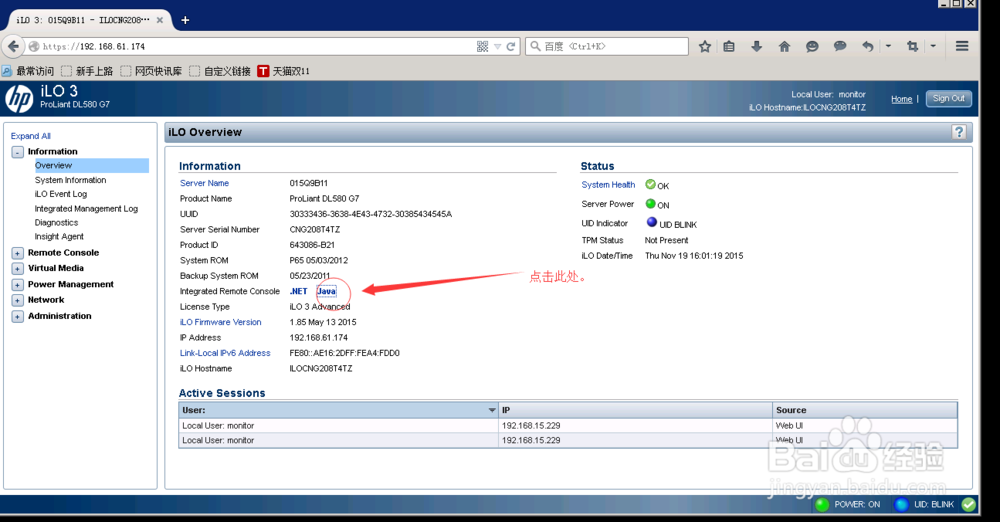Collapse the Information tree node
The width and height of the screenshot is (1000, 522).
(x=17, y=152)
